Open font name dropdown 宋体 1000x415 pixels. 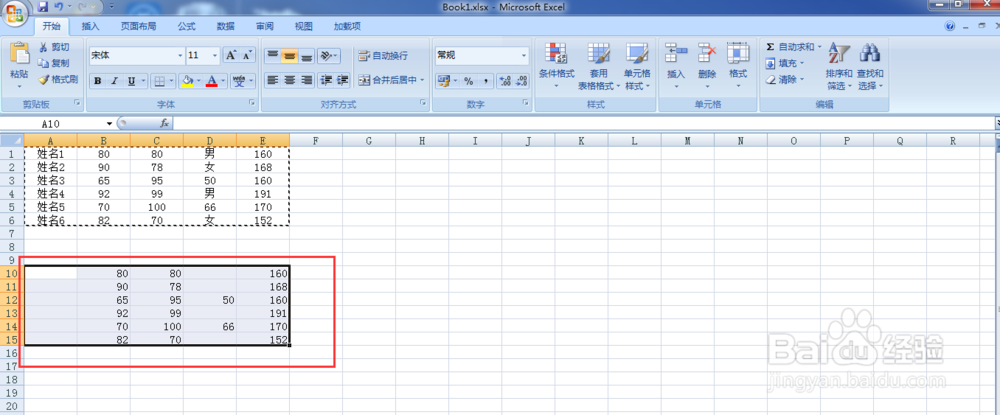click(x=180, y=55)
